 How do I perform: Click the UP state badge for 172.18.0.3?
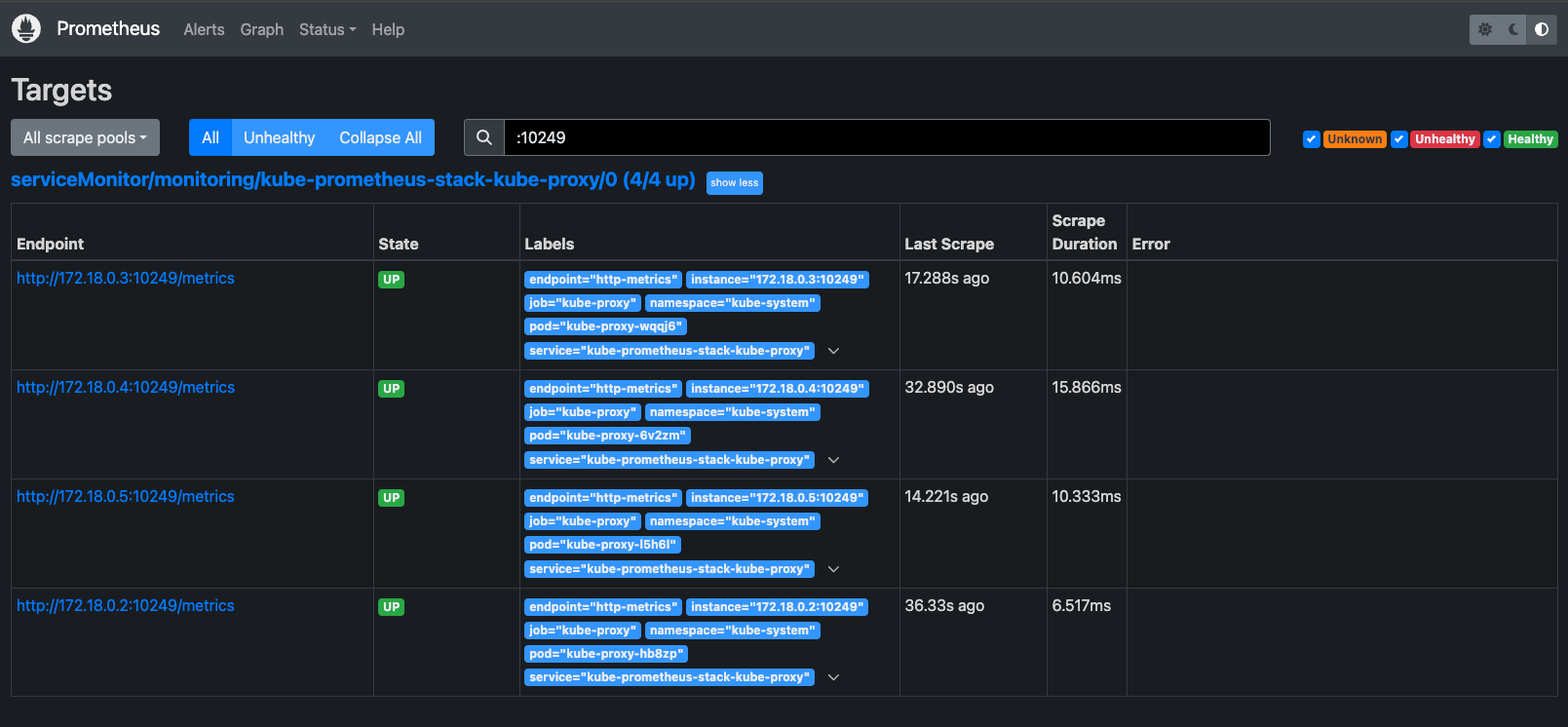coord(391,280)
